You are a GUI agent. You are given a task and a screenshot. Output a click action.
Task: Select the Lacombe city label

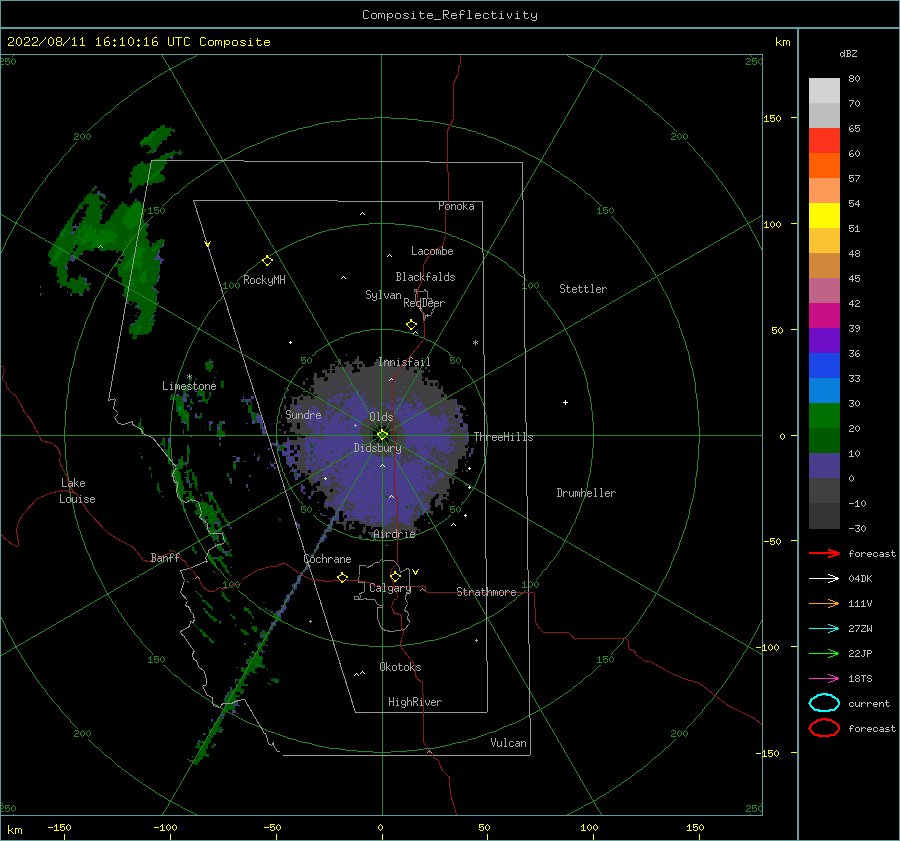pyautogui.click(x=432, y=251)
